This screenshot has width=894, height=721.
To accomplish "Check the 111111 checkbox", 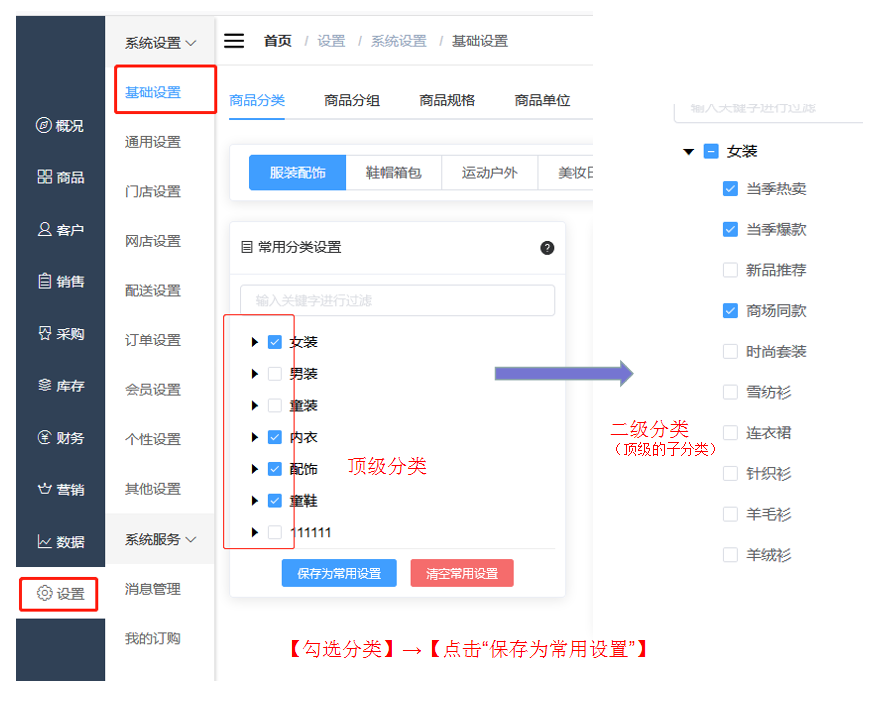I will (275, 532).
